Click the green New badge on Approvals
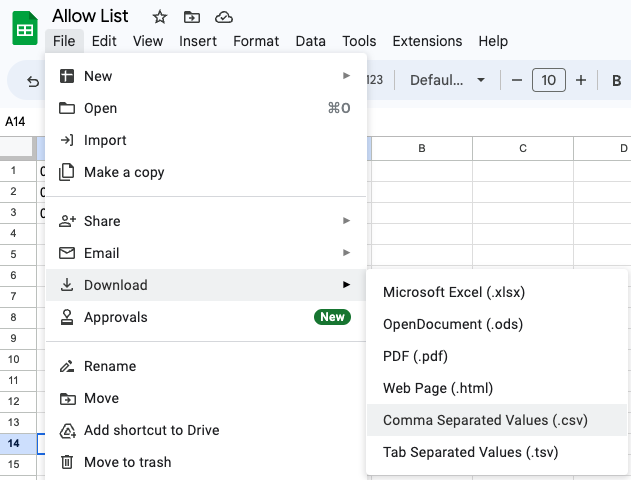 (x=332, y=317)
